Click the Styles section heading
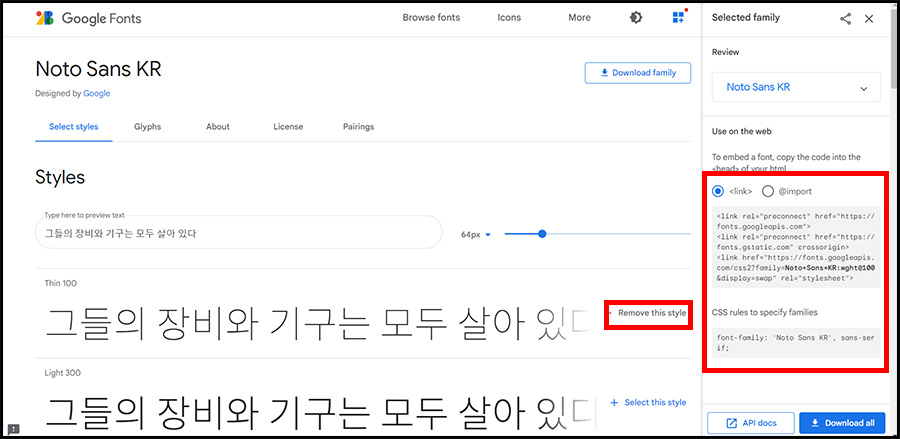 click(60, 177)
